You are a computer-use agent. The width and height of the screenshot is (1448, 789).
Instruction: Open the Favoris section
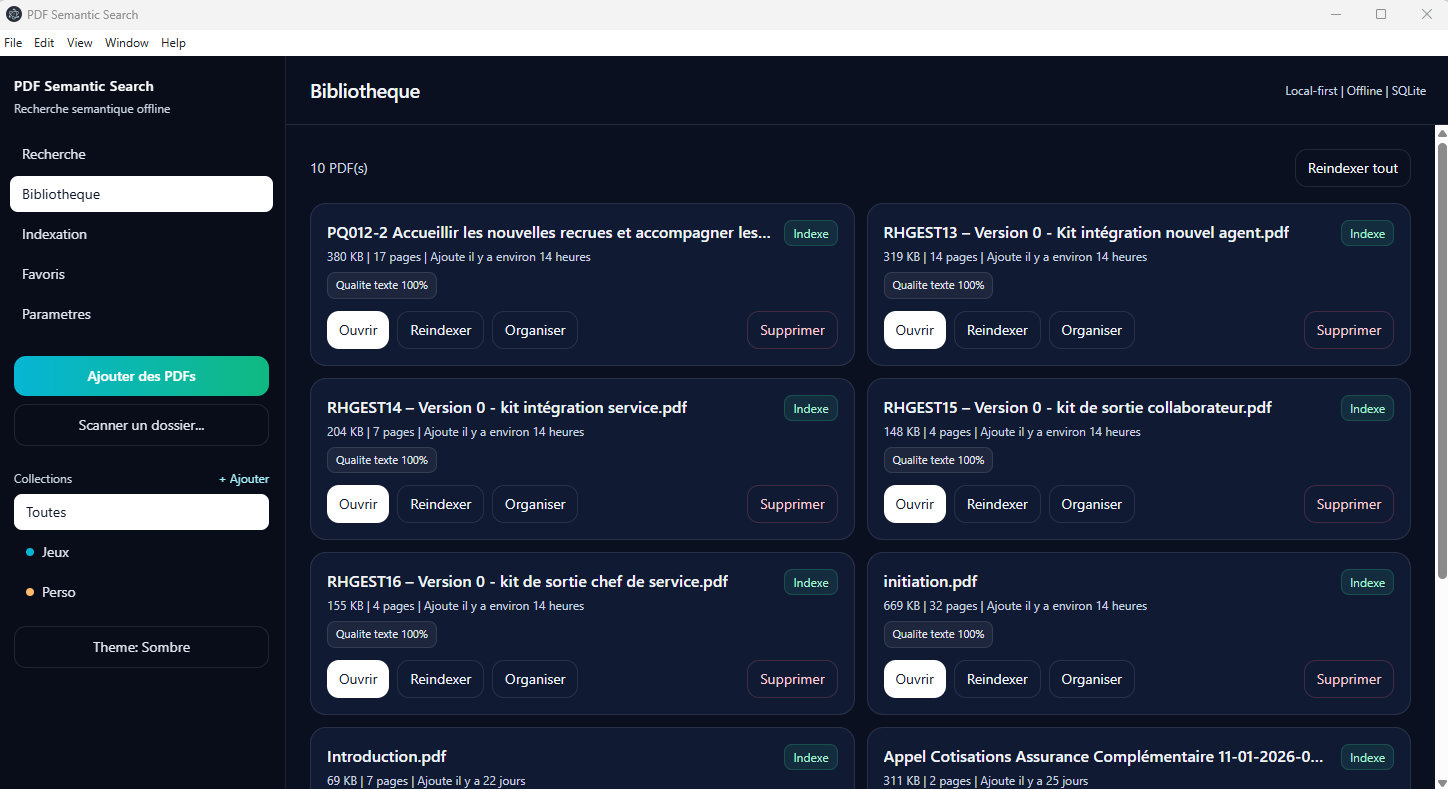pos(43,274)
